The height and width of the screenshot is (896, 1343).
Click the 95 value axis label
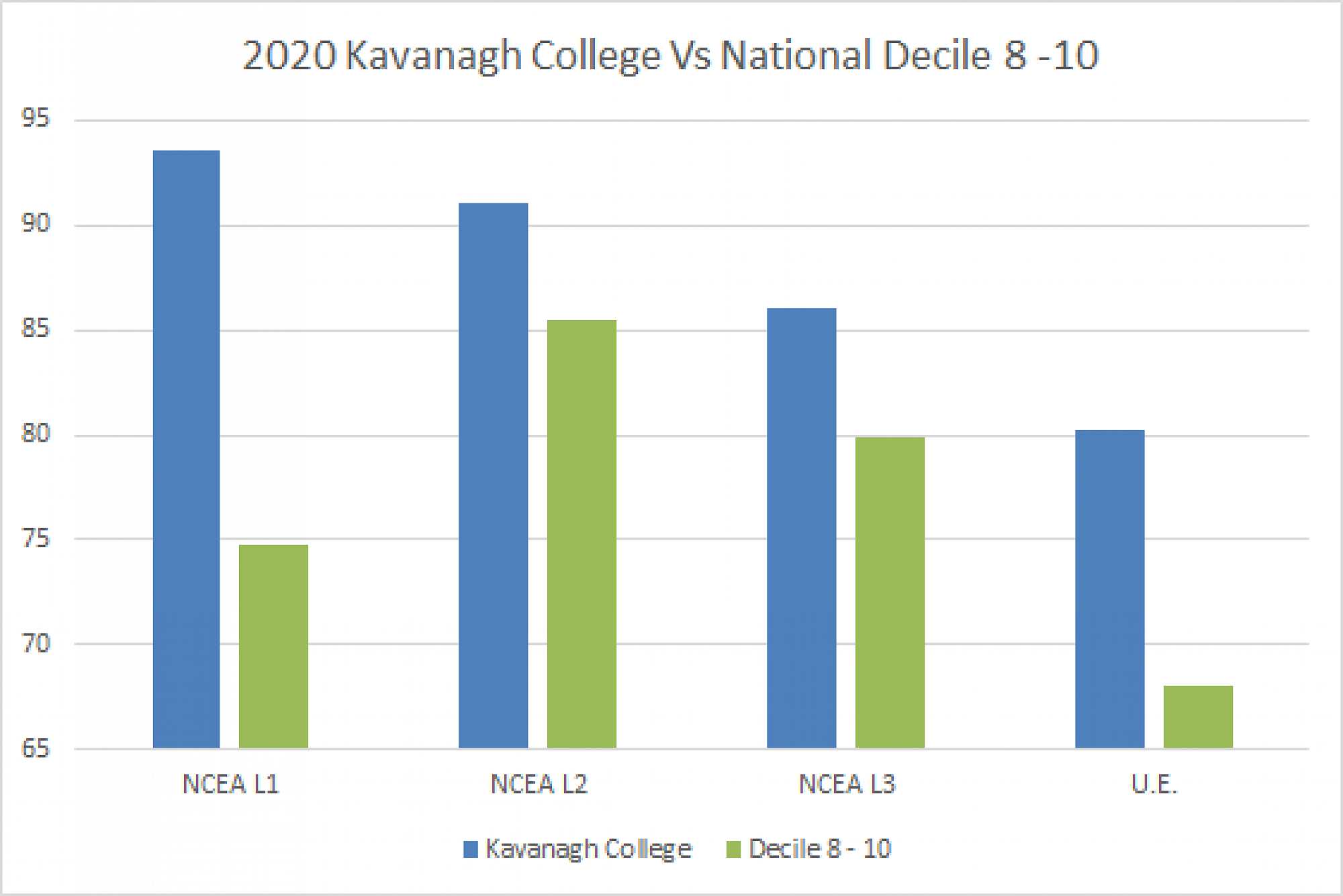tap(36, 119)
